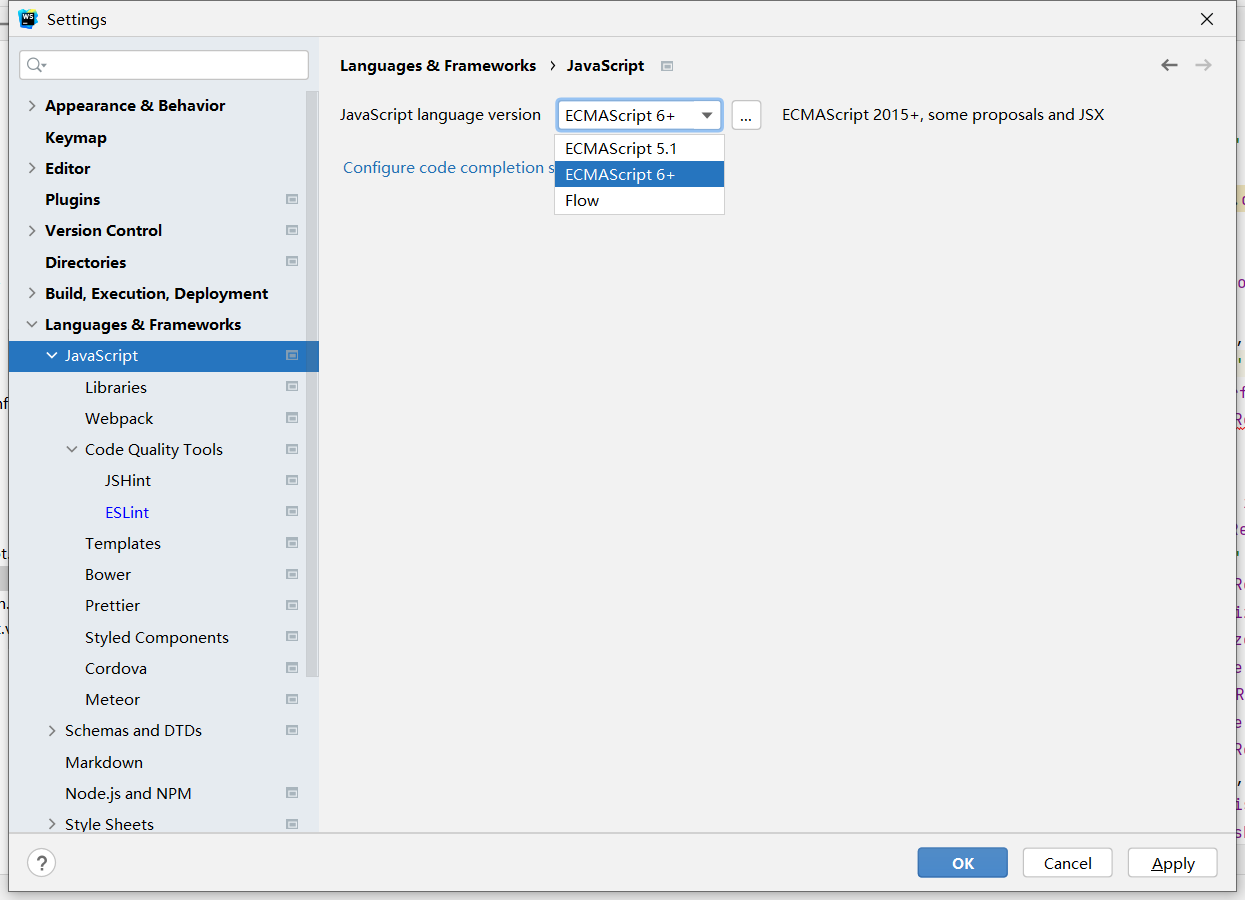The height and width of the screenshot is (900, 1245).
Task: Click project icon on Version Control row
Action: [292, 230]
